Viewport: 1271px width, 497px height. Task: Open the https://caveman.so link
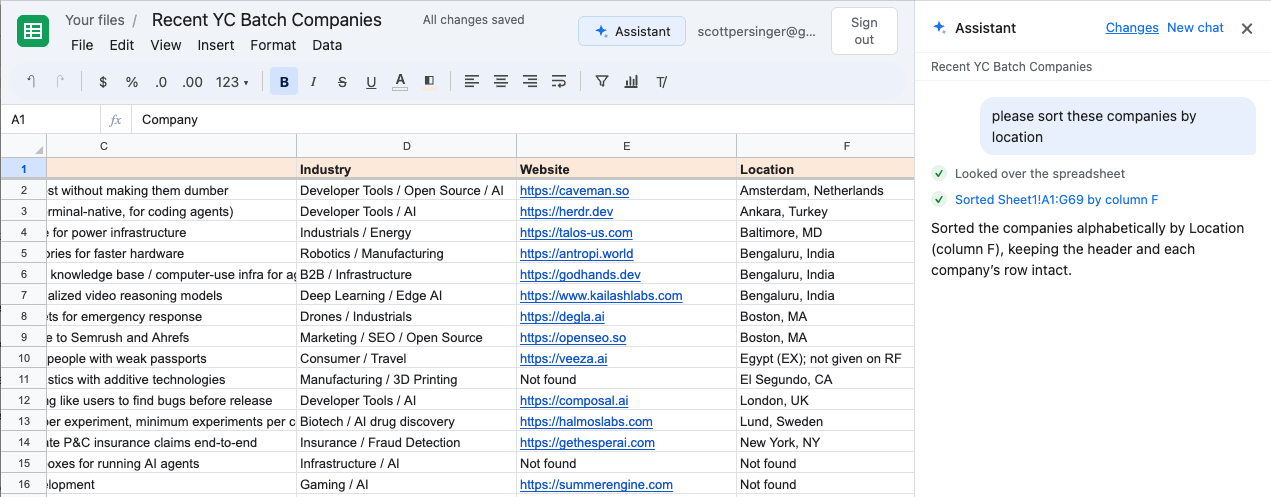pyautogui.click(x=574, y=191)
